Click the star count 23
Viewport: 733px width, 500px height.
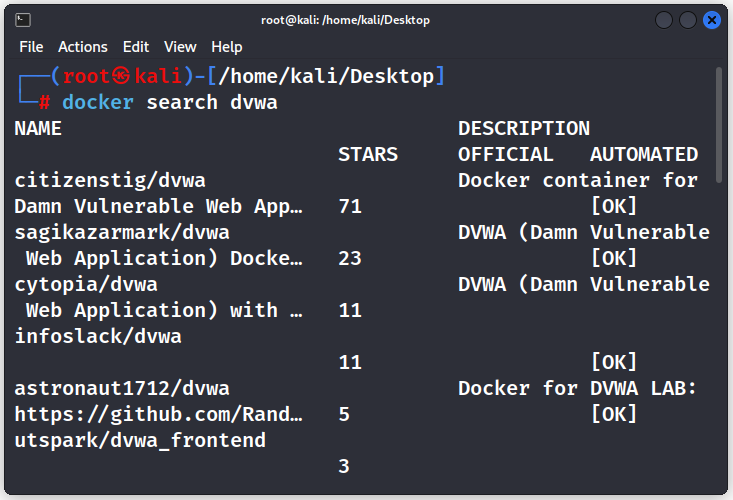click(x=350, y=258)
